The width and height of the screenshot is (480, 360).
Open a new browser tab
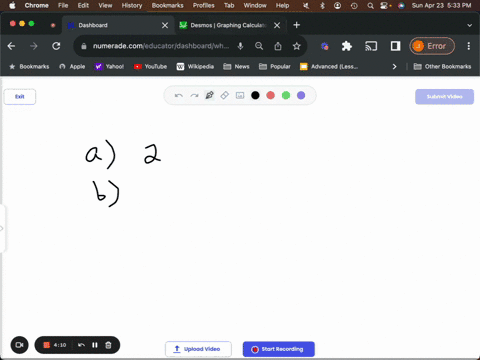[297, 25]
